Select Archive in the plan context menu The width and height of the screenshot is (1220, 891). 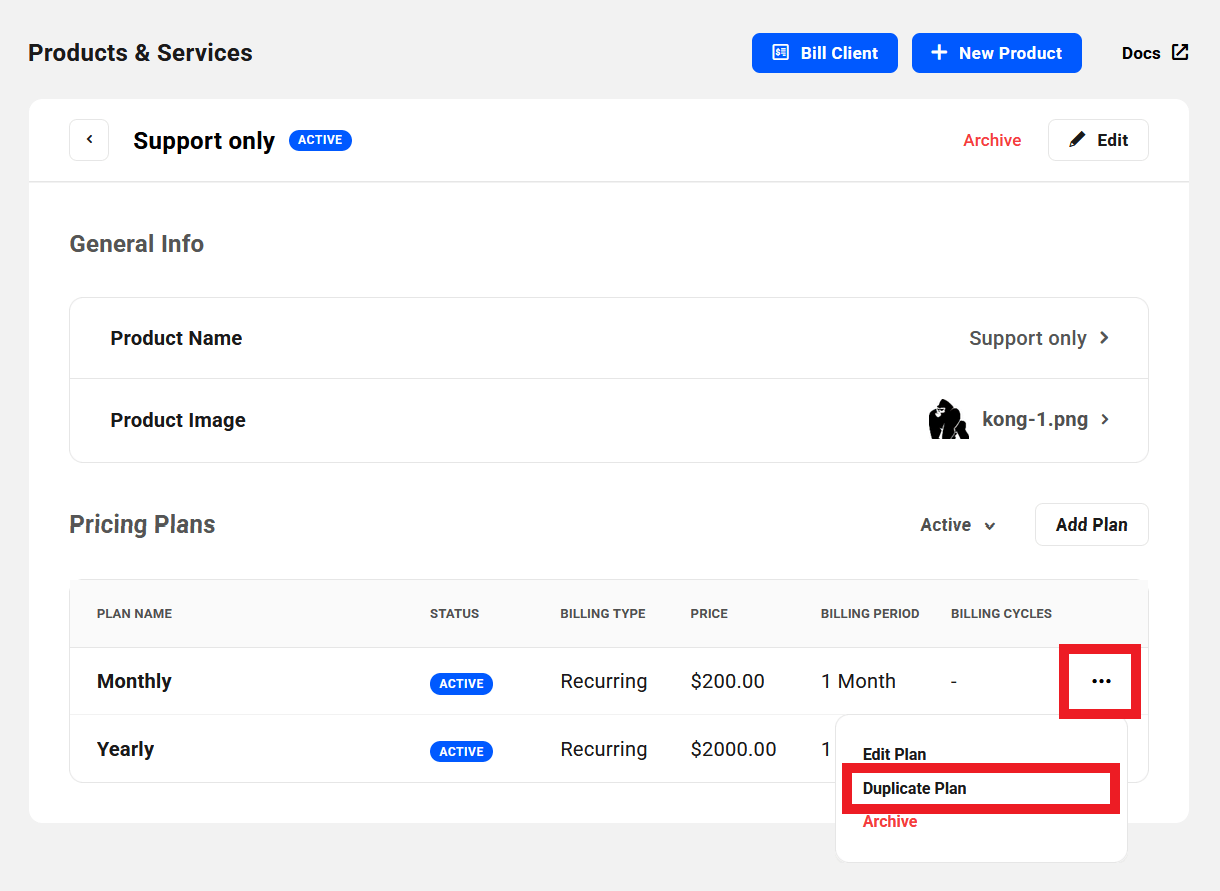[x=889, y=822]
